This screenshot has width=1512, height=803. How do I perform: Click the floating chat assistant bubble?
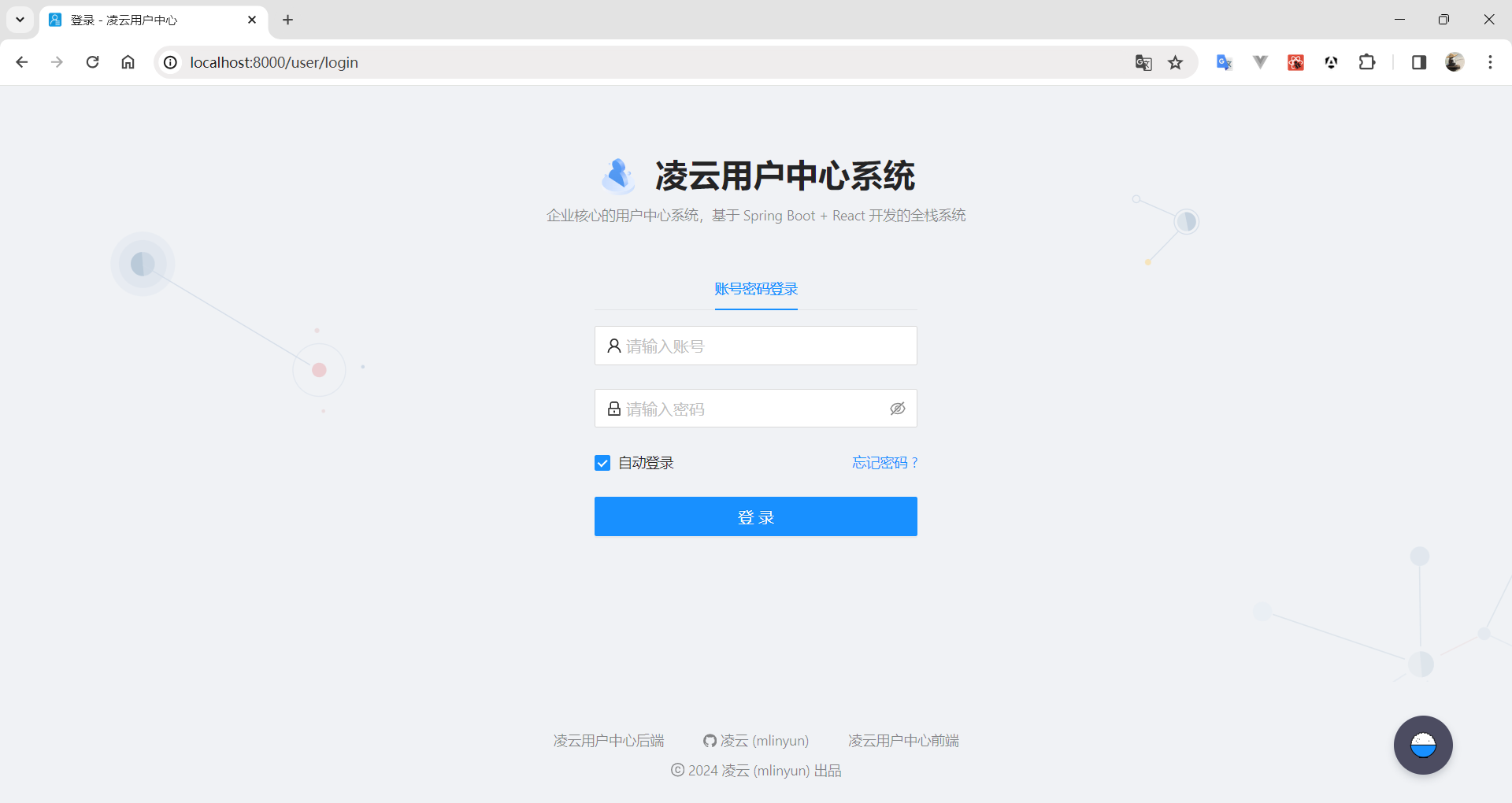click(x=1422, y=745)
